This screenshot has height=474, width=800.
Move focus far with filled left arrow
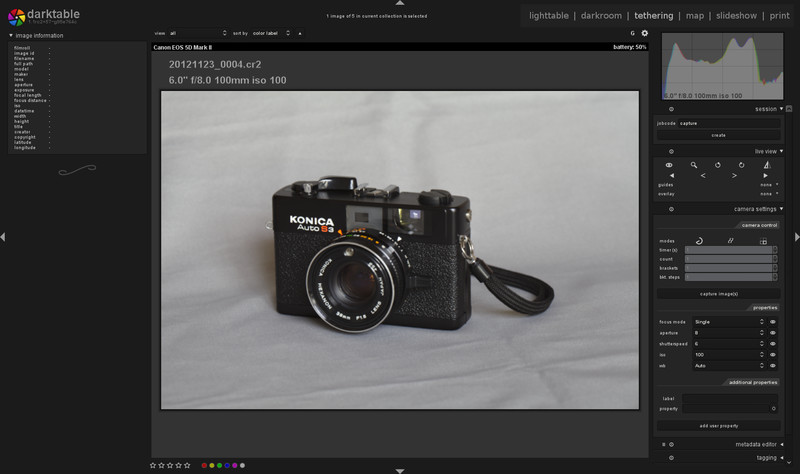tap(671, 176)
